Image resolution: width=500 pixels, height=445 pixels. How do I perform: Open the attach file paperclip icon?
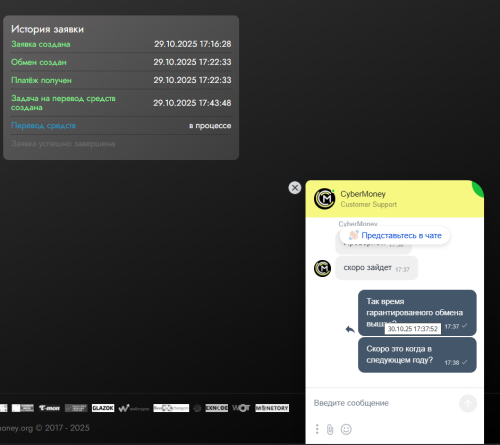(330, 429)
